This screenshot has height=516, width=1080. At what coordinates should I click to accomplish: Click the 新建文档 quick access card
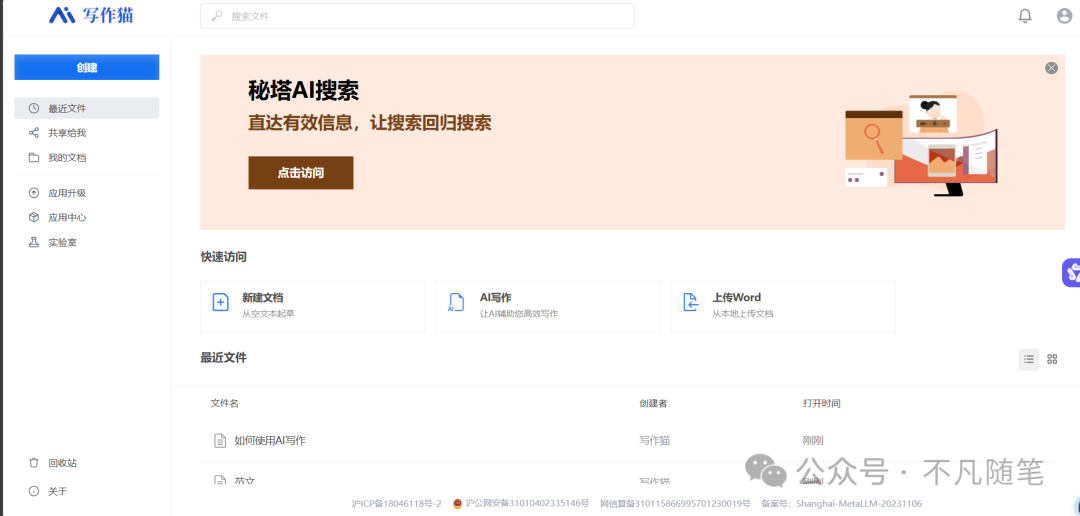(x=313, y=307)
